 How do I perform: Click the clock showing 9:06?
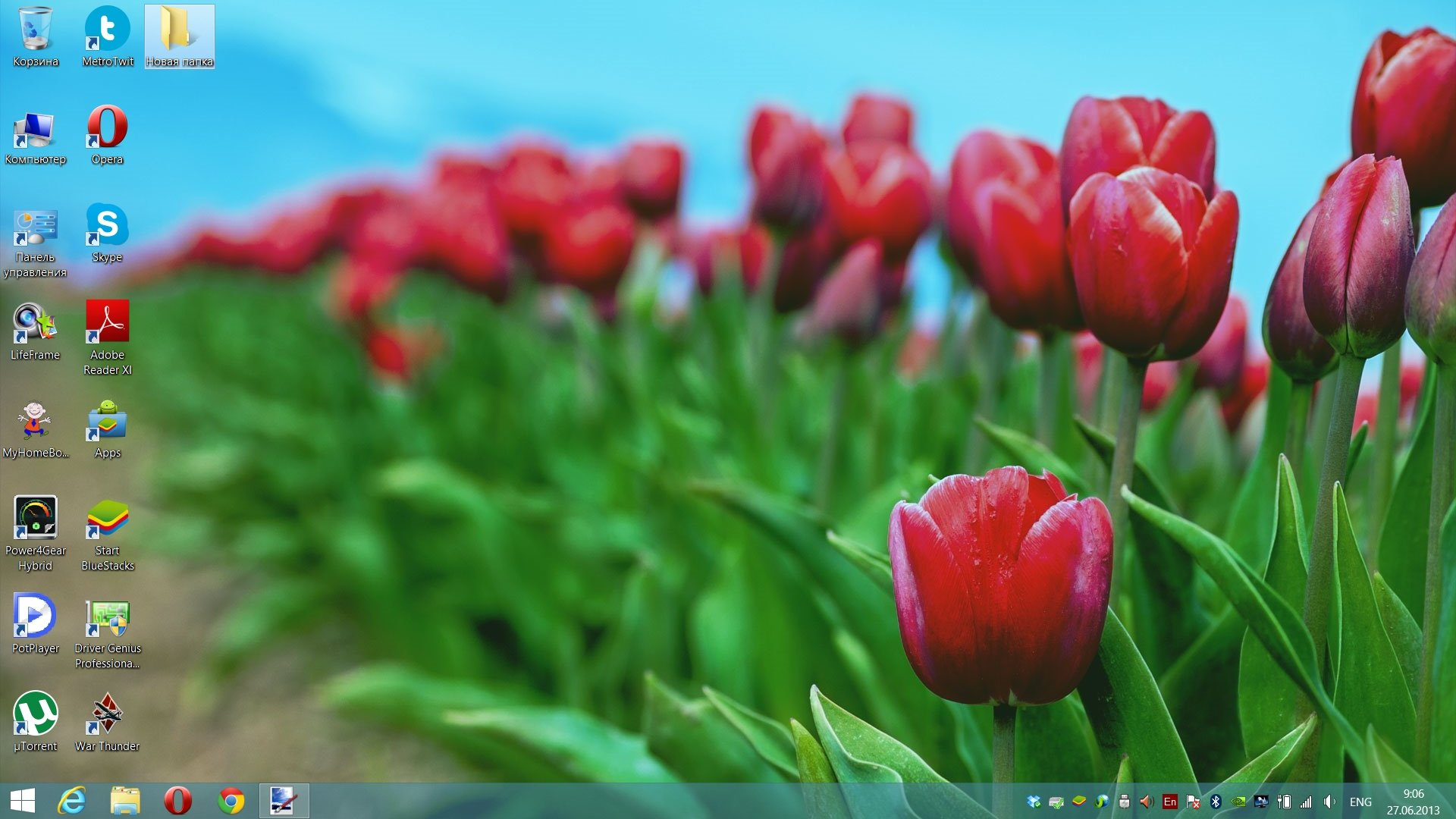coord(1413,802)
